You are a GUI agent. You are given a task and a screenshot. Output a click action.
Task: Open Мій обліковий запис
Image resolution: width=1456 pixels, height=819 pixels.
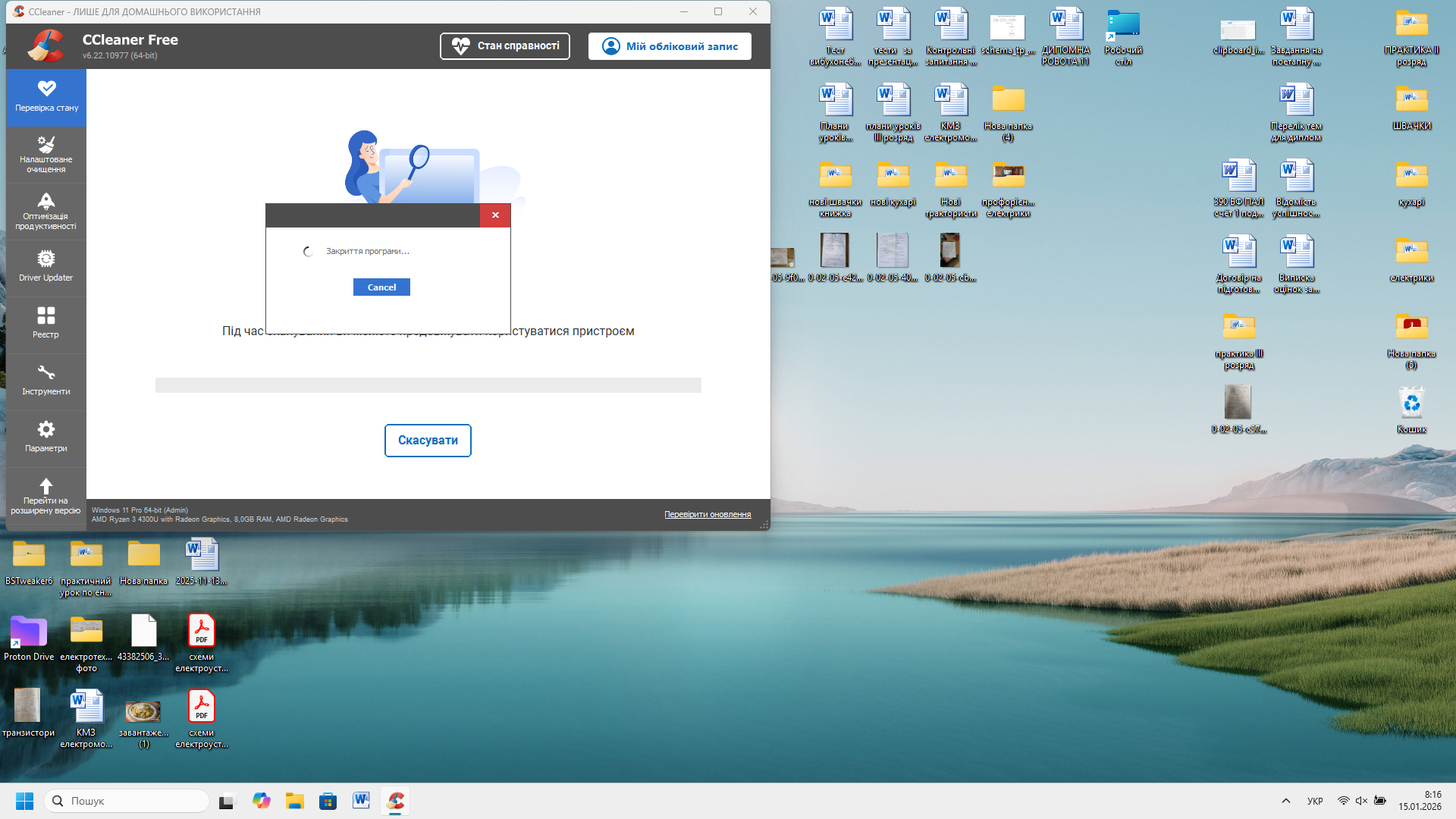click(x=670, y=46)
